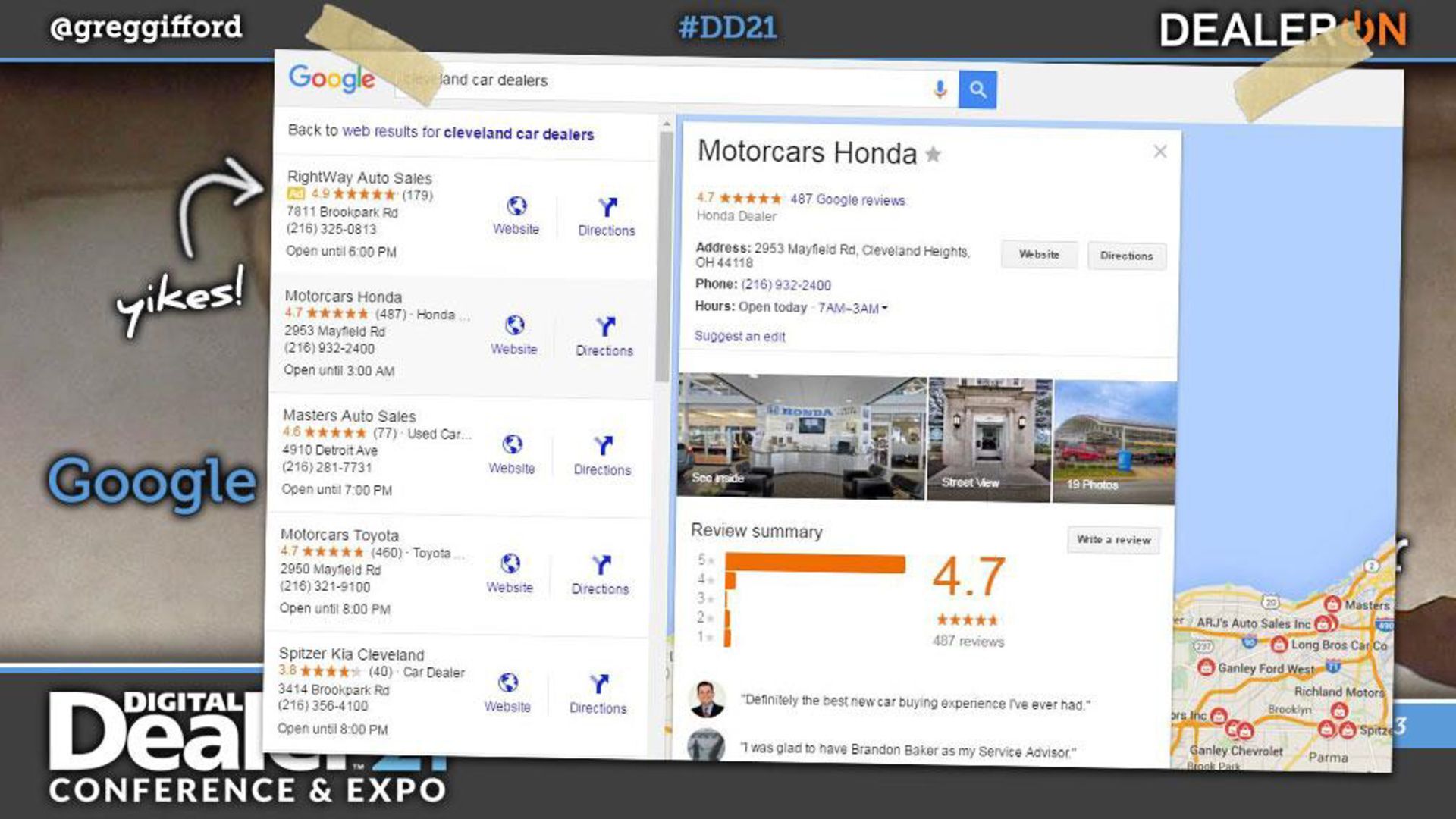
Task: Call phone number (216) 932-2400 link
Action: pyautogui.click(x=786, y=285)
